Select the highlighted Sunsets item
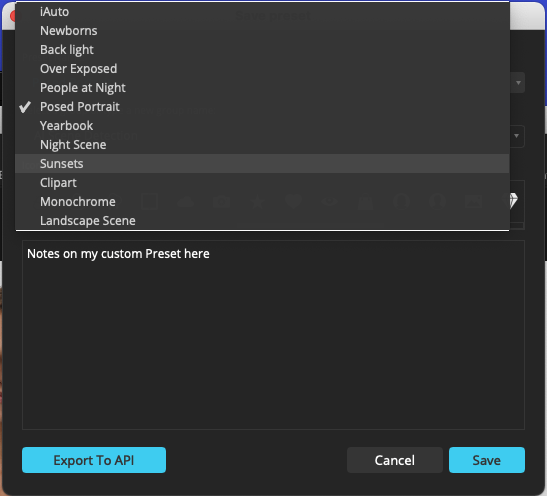The image size is (547, 496). tap(262, 164)
